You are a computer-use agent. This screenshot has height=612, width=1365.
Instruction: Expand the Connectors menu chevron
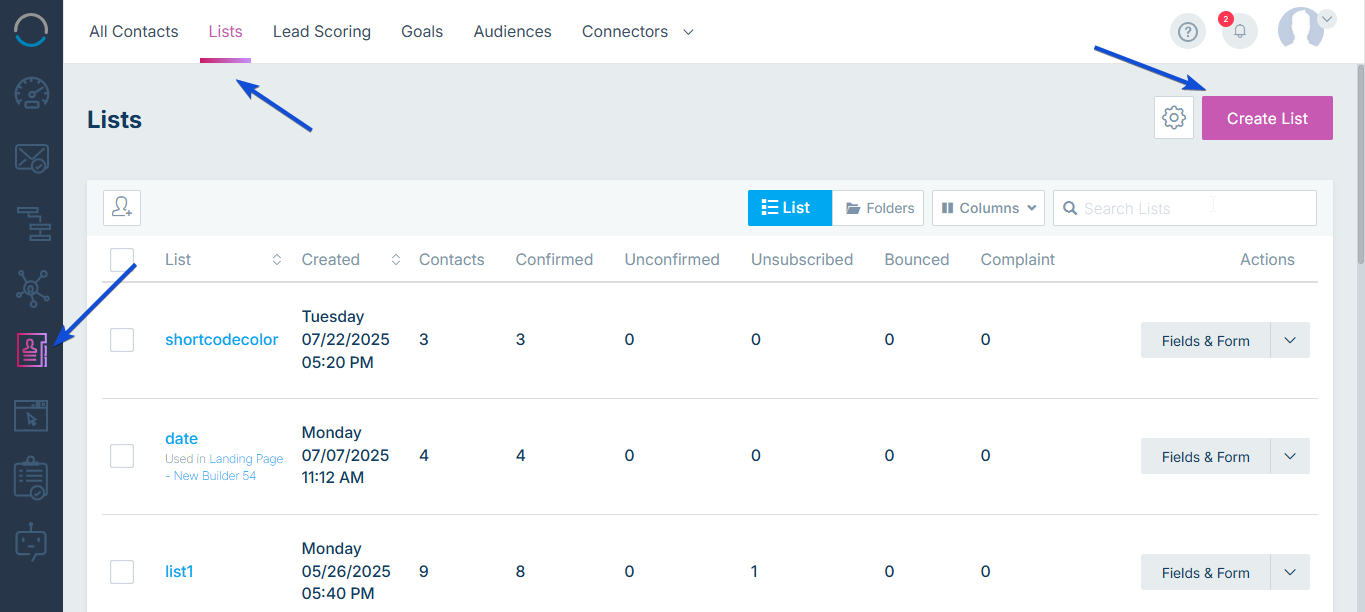(688, 32)
